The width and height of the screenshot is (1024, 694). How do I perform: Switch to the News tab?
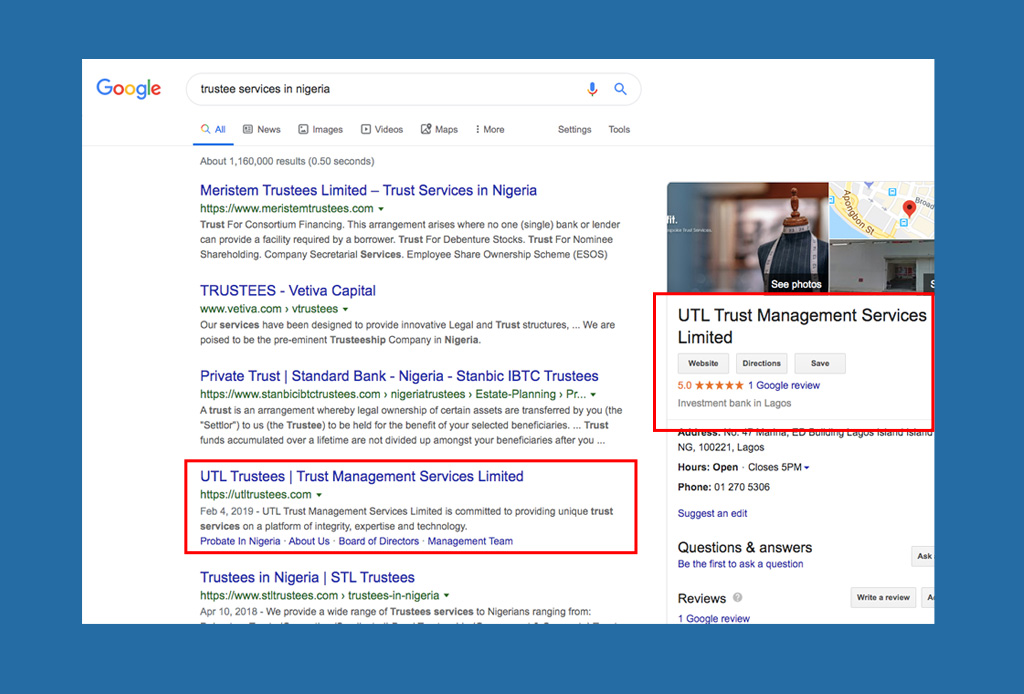262,129
